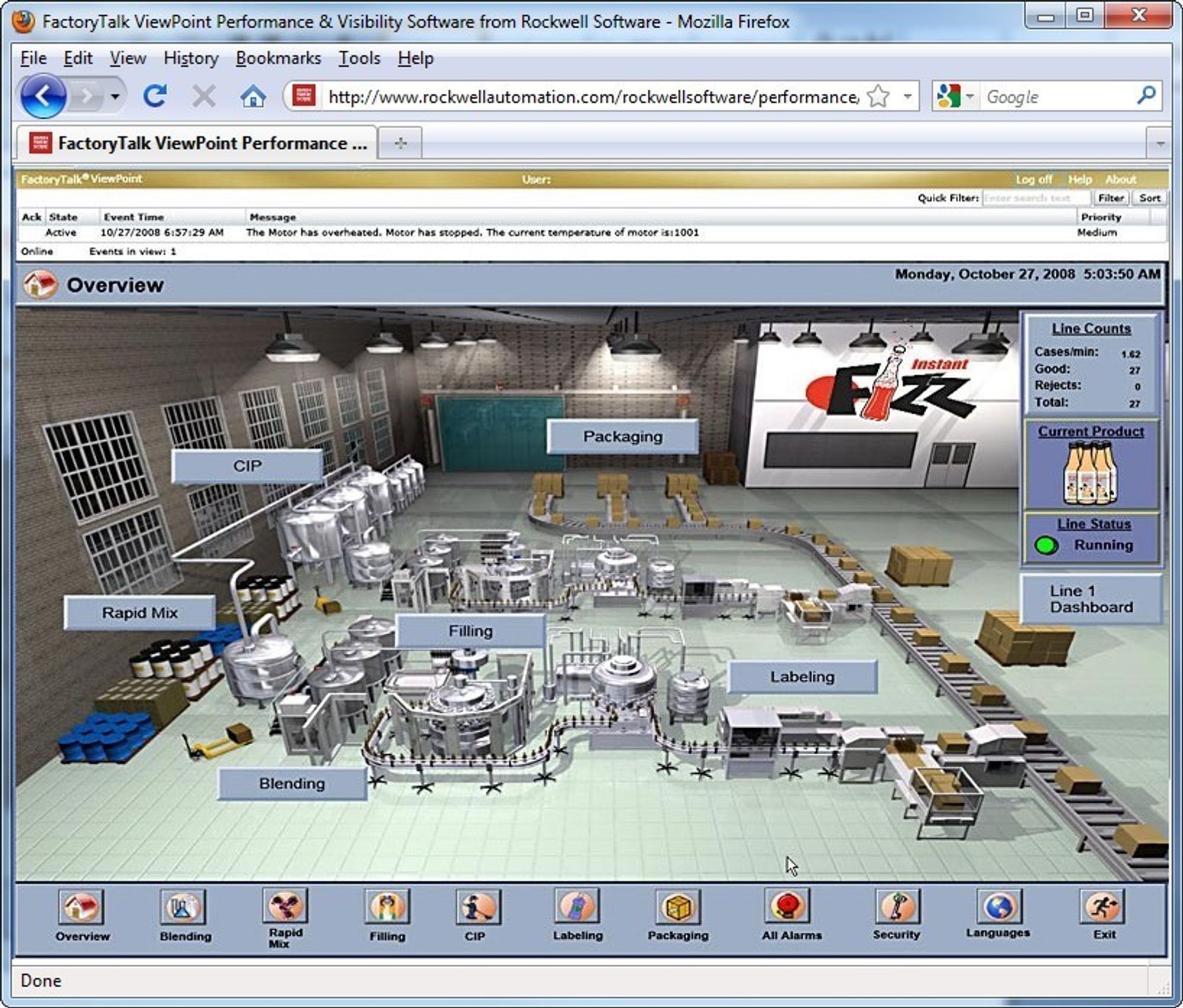Click the Firefox forward arrow

[86, 96]
